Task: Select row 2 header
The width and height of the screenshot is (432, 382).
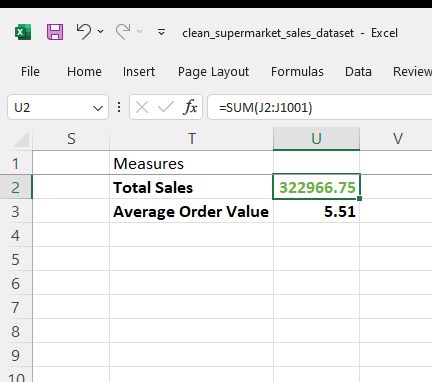Action: [x=16, y=187]
